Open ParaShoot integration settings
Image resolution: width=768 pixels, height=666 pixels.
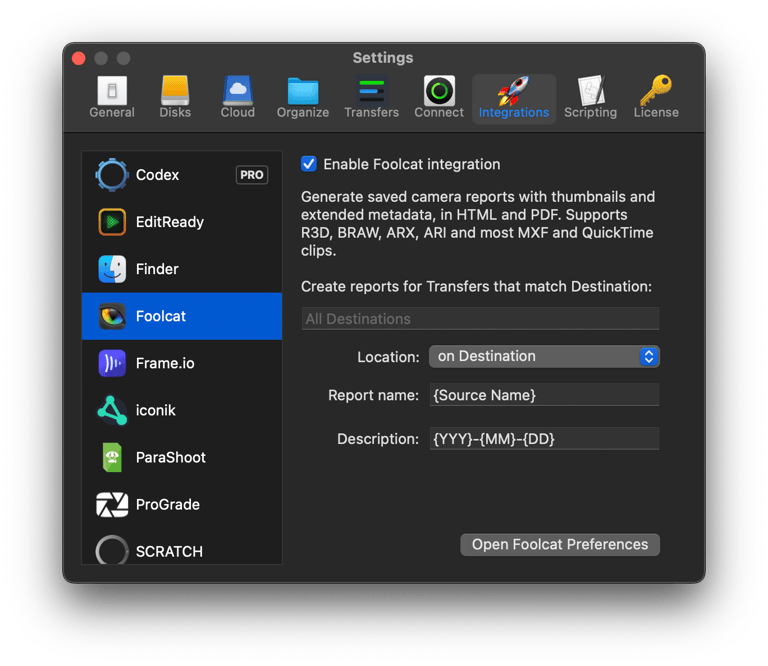point(170,457)
